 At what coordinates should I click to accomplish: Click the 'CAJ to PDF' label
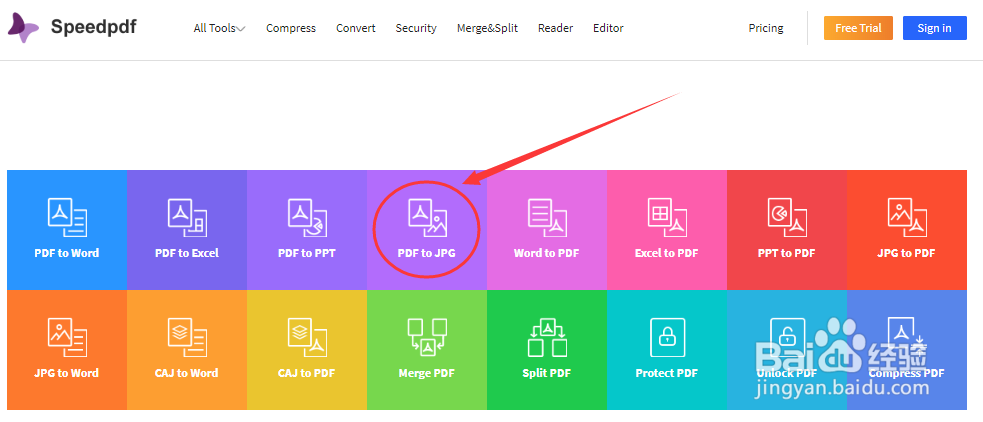(307, 373)
